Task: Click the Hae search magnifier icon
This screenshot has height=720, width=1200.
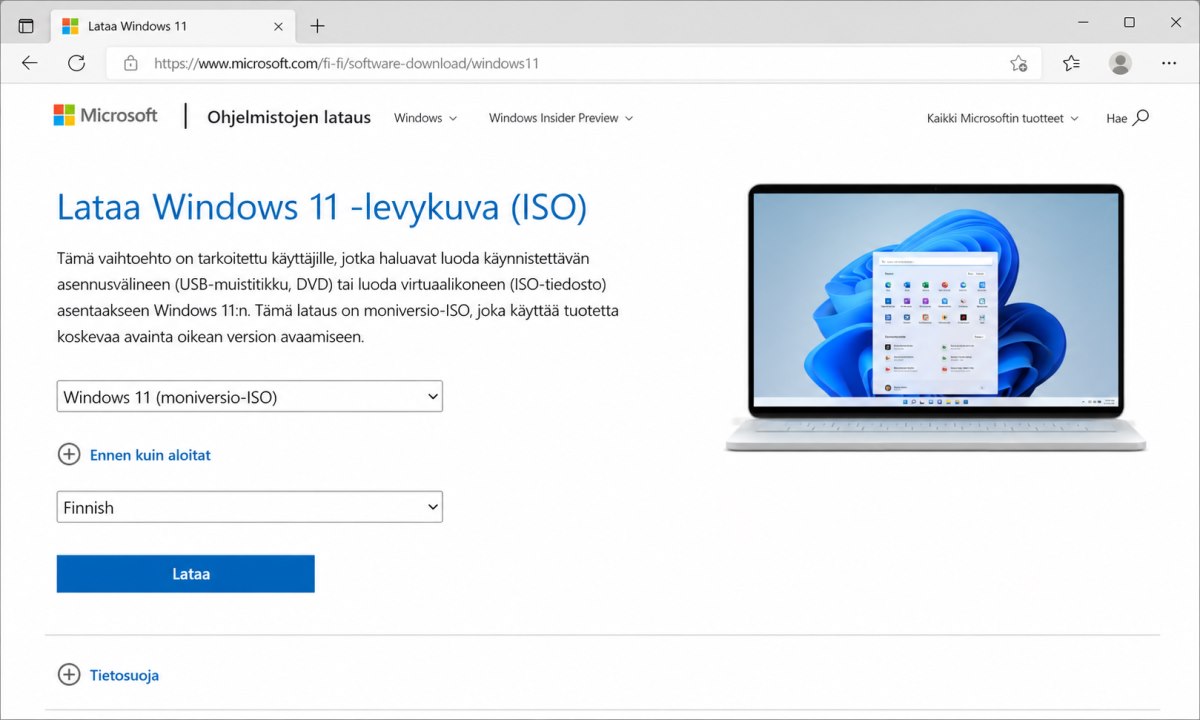Action: click(x=1141, y=117)
